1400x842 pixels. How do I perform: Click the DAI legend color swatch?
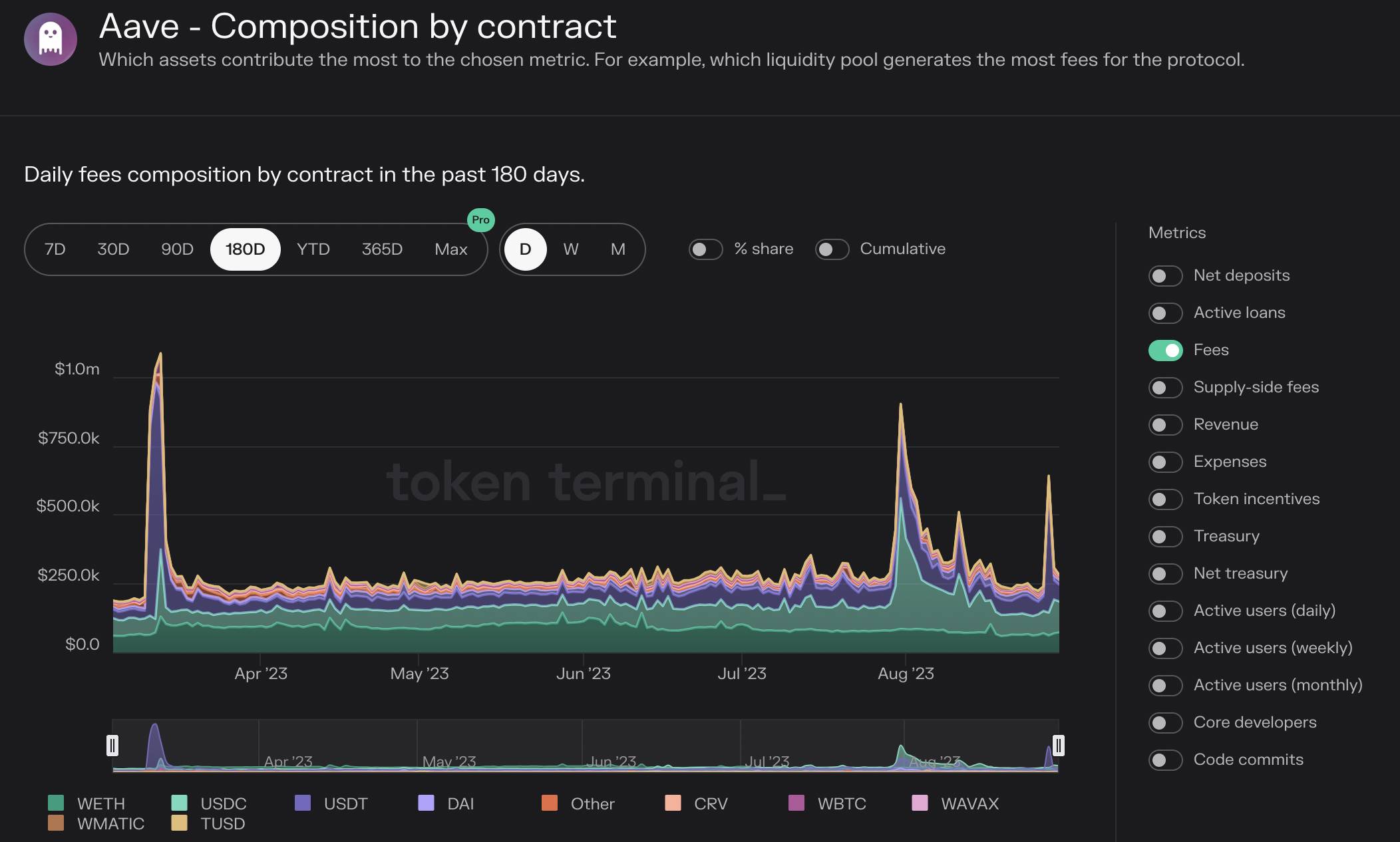pos(426,803)
